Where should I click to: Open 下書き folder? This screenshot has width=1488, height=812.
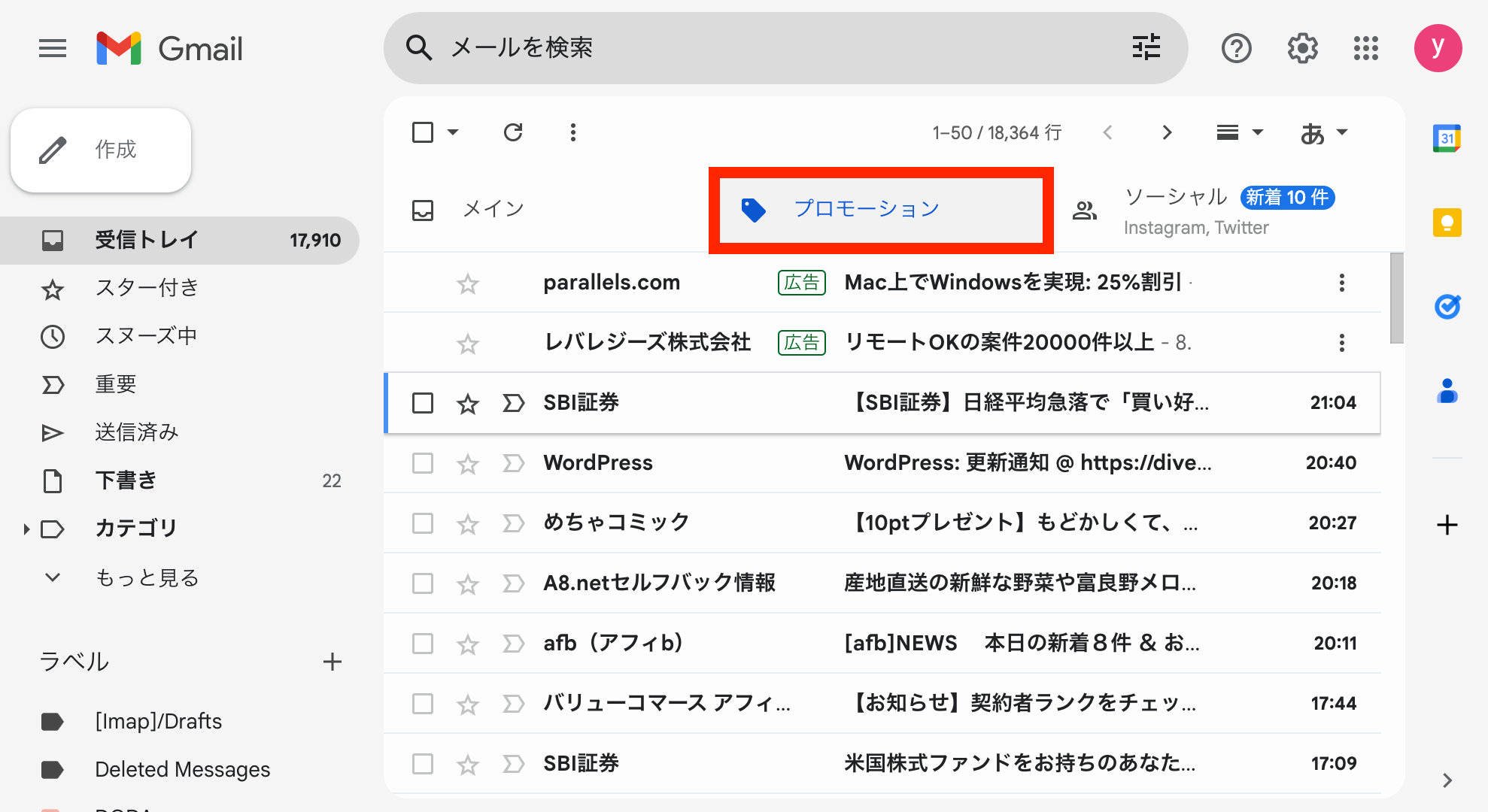(x=179, y=480)
